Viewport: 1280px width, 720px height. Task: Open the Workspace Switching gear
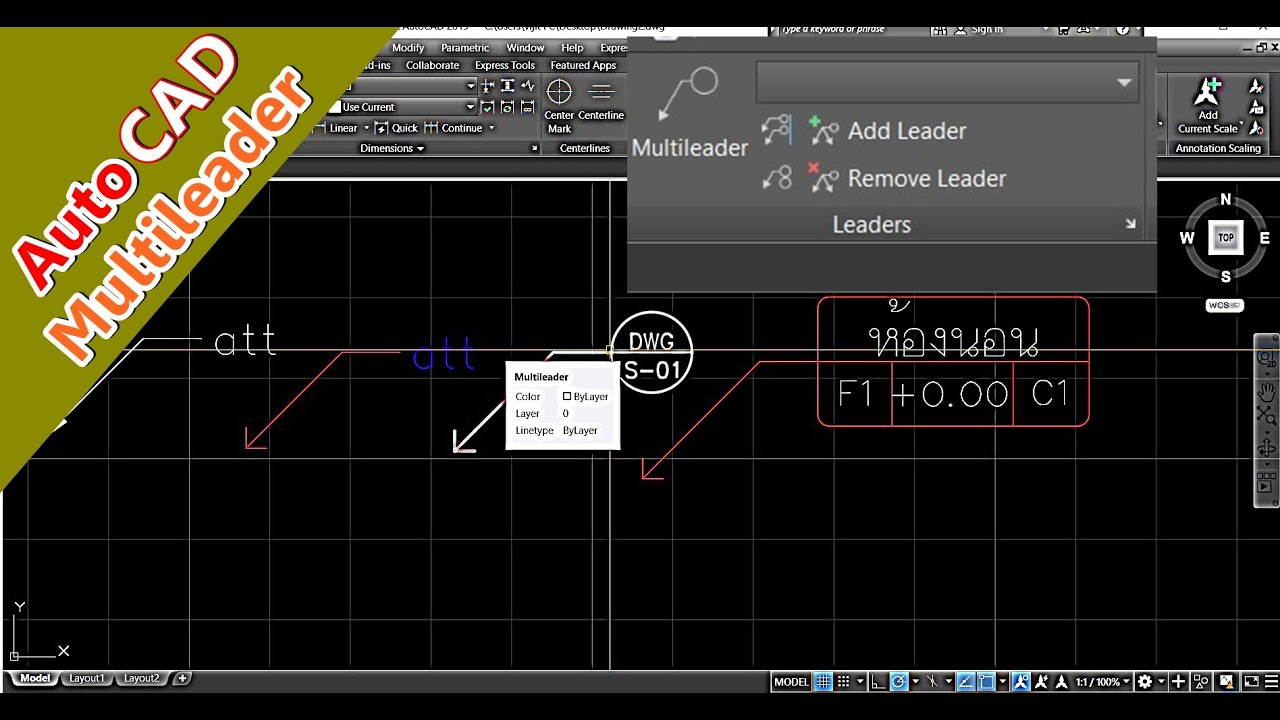pos(1144,682)
